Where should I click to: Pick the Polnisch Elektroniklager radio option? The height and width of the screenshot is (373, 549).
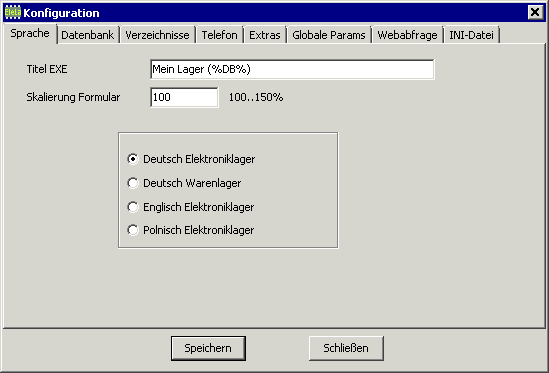pos(133,230)
